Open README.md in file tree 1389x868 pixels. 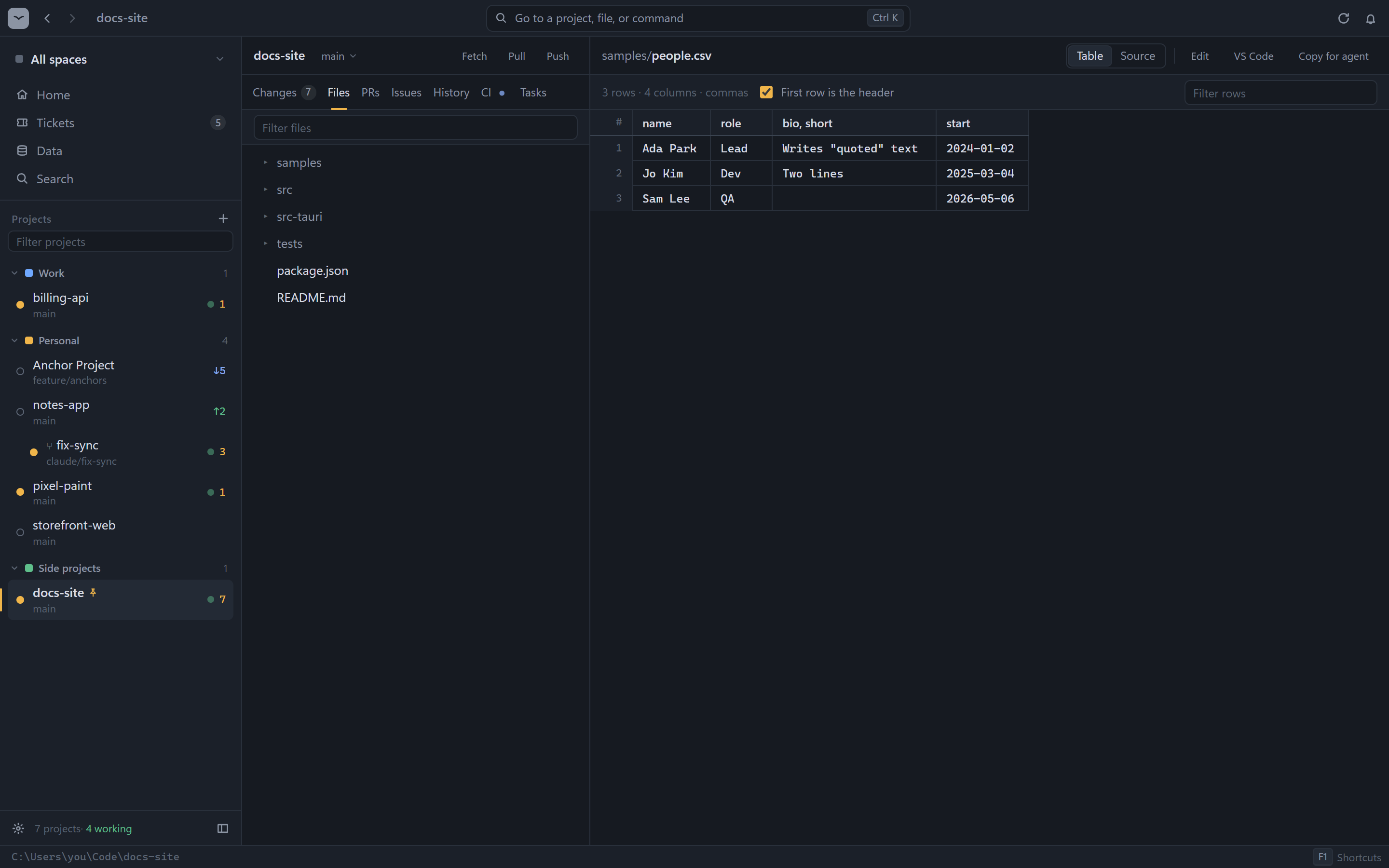pos(416,298)
